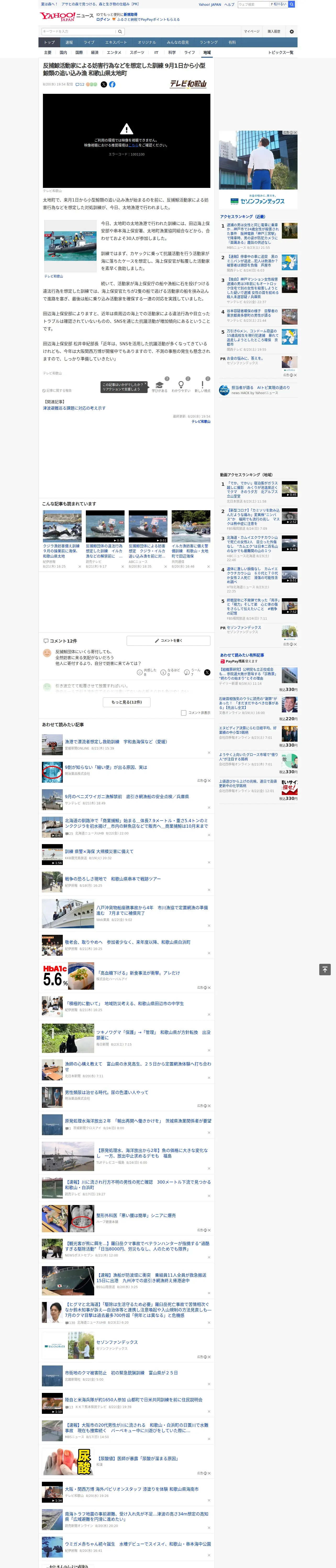React with わかりやすい lightbulb icon

click(181, 385)
